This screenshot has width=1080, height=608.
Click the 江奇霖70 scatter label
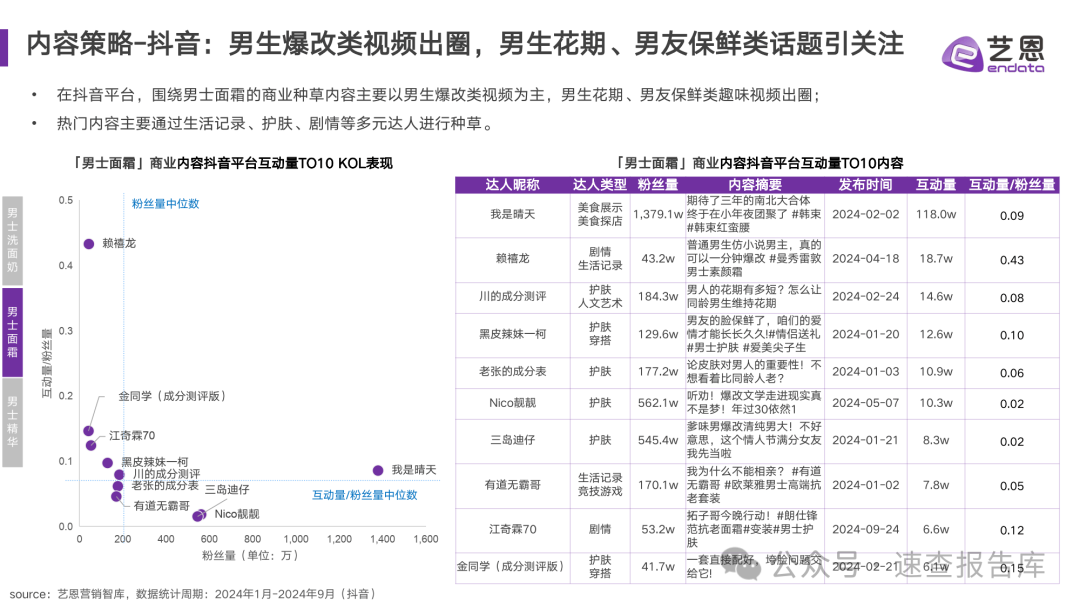click(132, 436)
